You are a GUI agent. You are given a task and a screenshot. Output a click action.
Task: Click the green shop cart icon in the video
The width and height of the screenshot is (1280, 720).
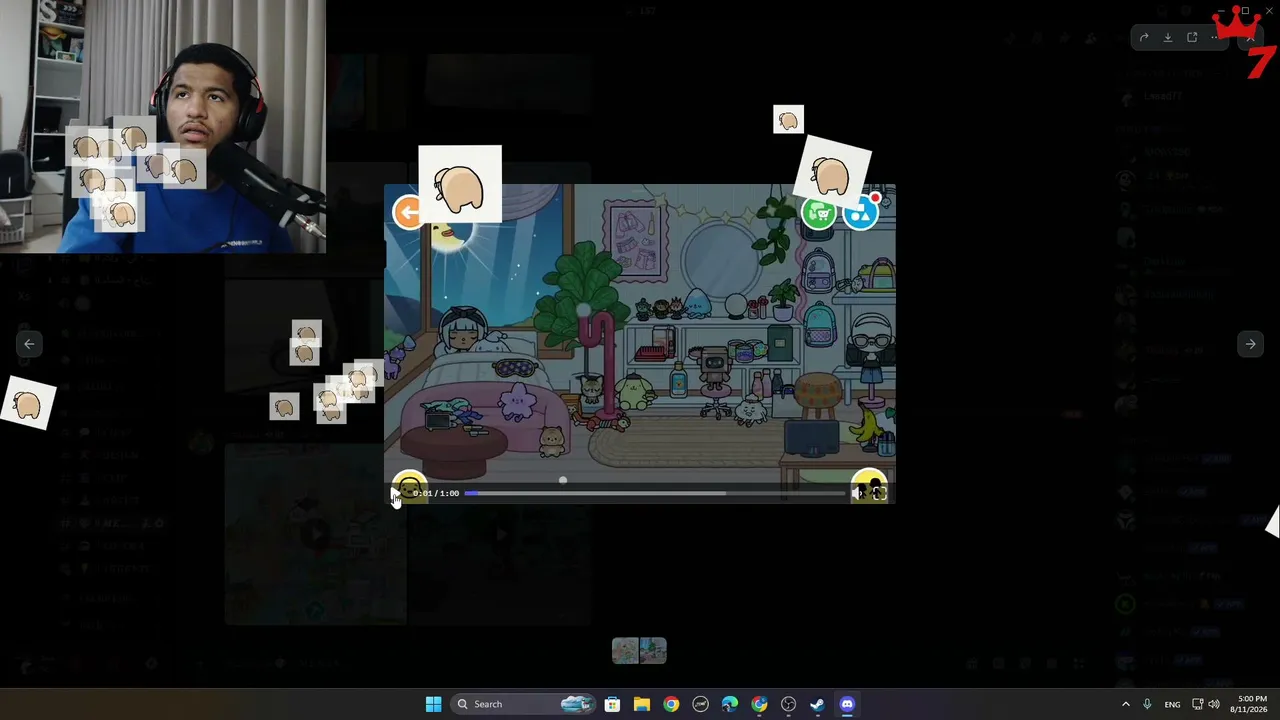[819, 213]
